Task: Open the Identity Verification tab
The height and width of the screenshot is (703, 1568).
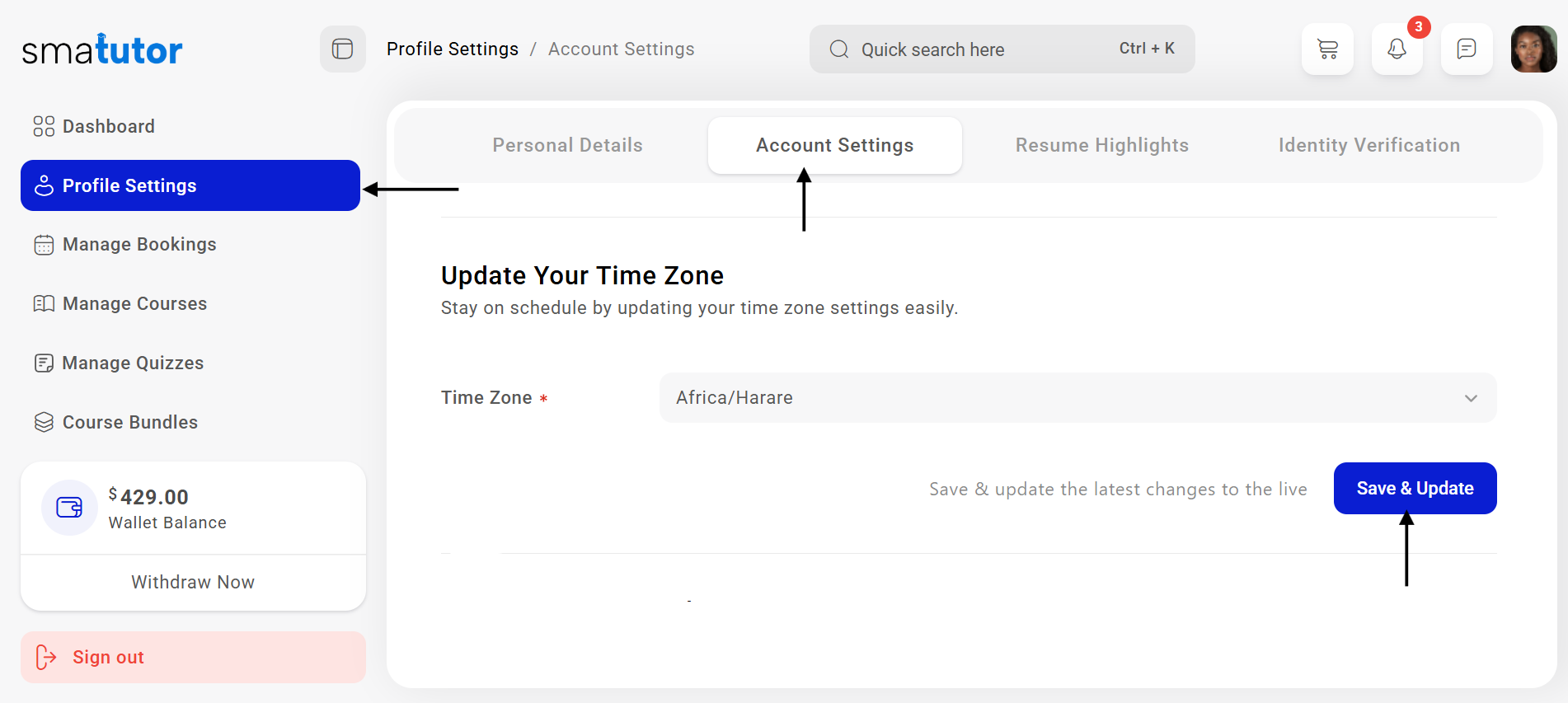Action: [1368, 145]
